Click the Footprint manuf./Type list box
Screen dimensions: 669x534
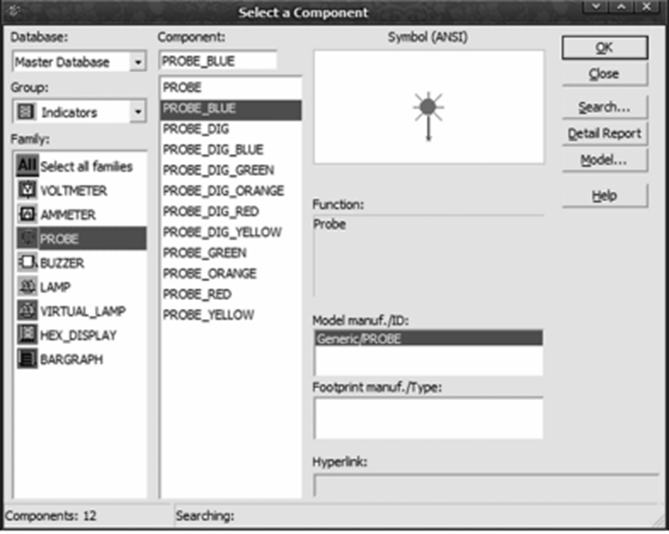click(x=428, y=418)
